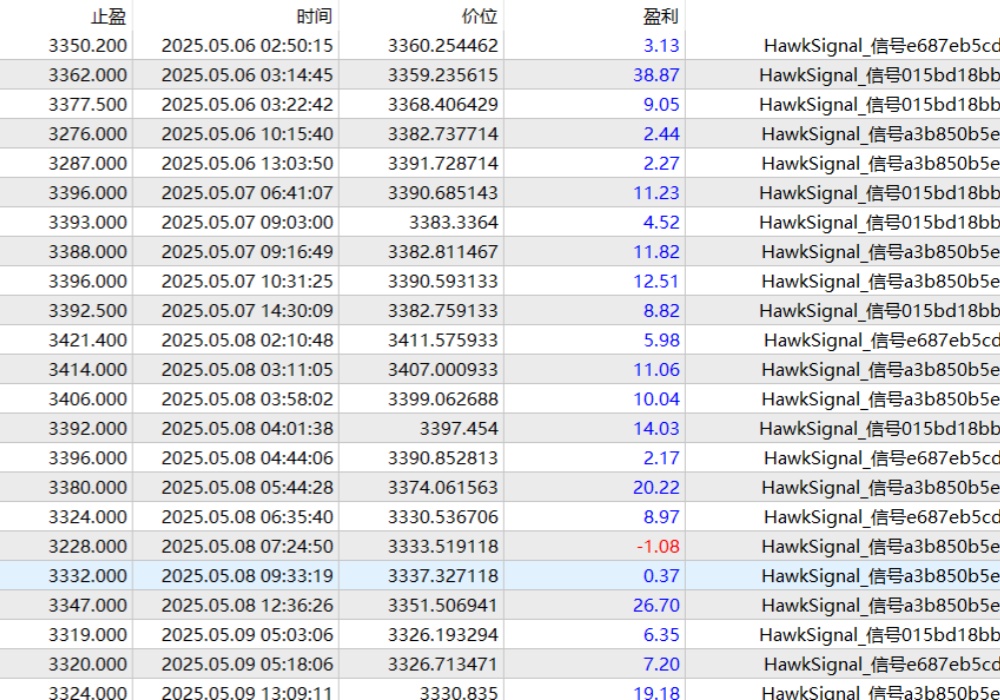Click the 价位 column header

479,16
